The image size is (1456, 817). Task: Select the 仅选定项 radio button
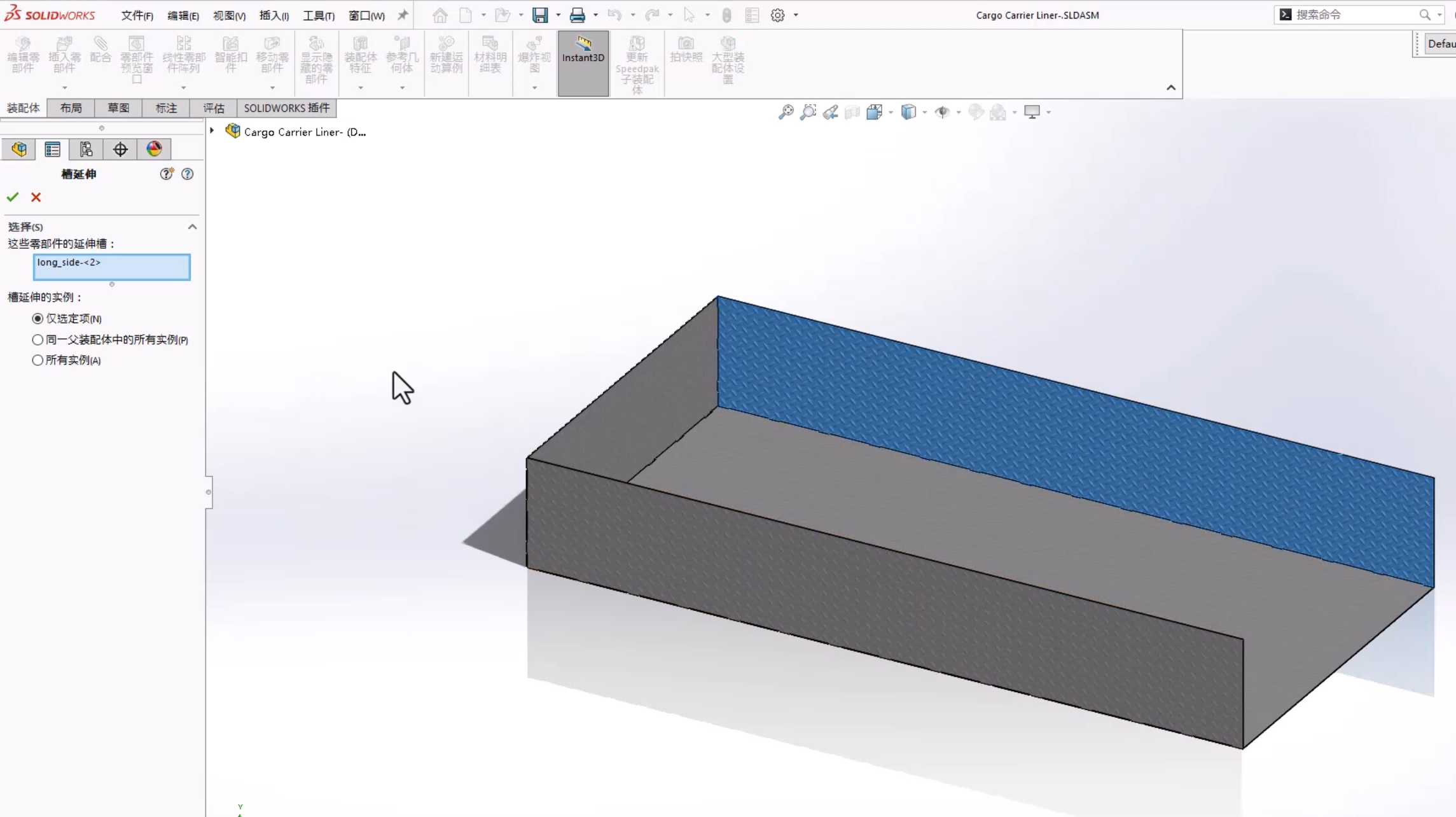38,319
